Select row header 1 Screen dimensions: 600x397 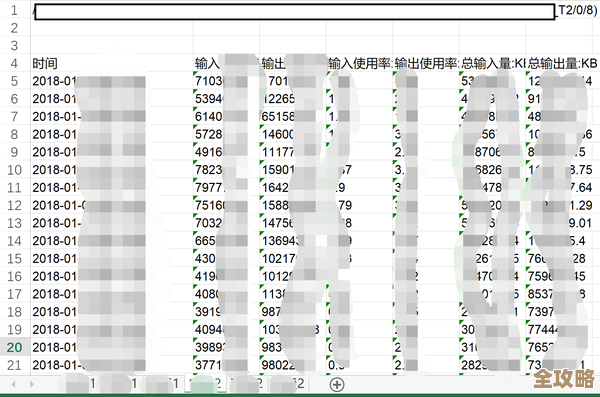point(15,10)
